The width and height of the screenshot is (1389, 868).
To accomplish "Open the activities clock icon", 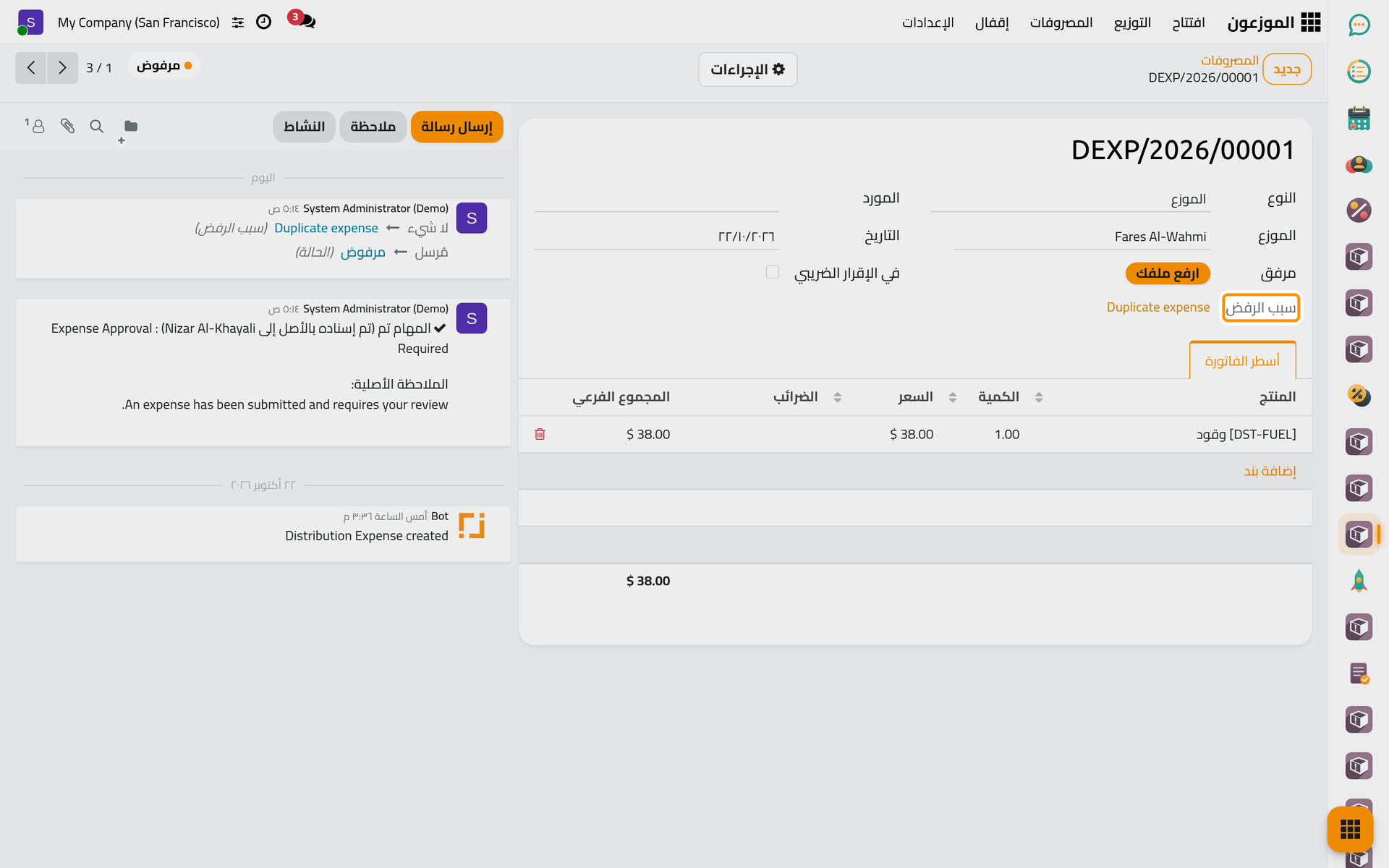I will [x=263, y=22].
